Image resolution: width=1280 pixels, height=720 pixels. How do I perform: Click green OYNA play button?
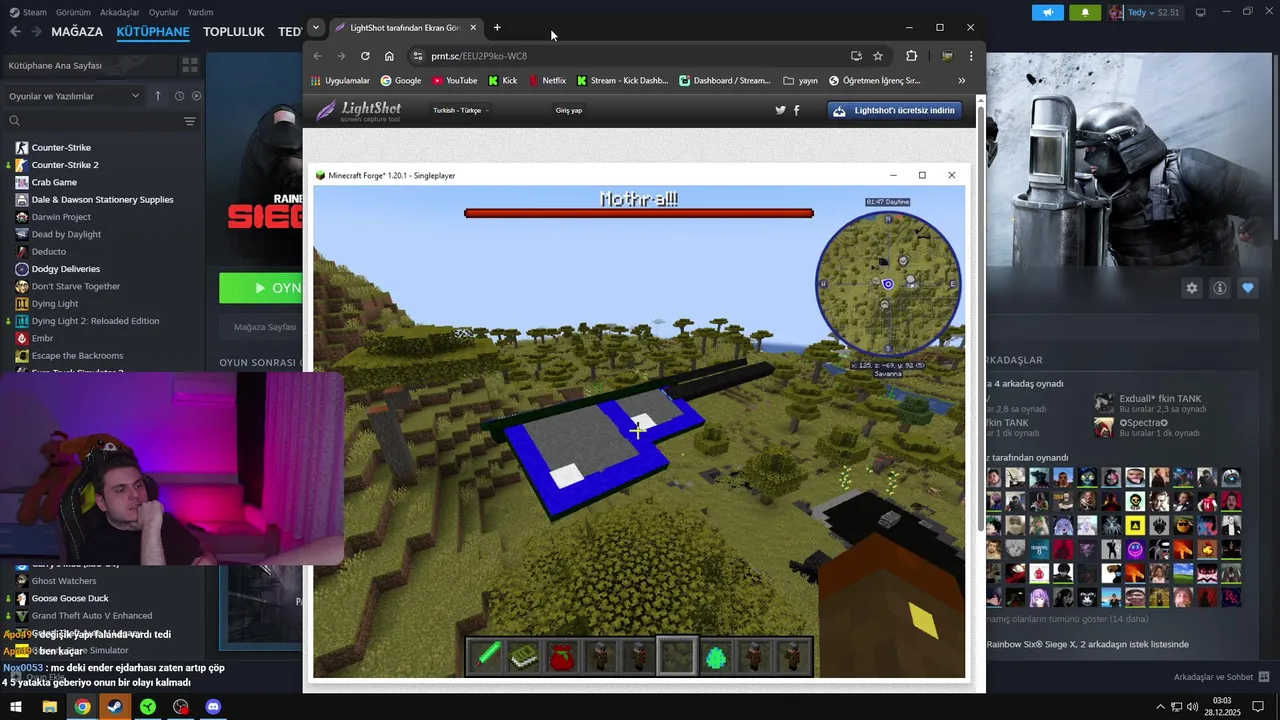point(262,288)
